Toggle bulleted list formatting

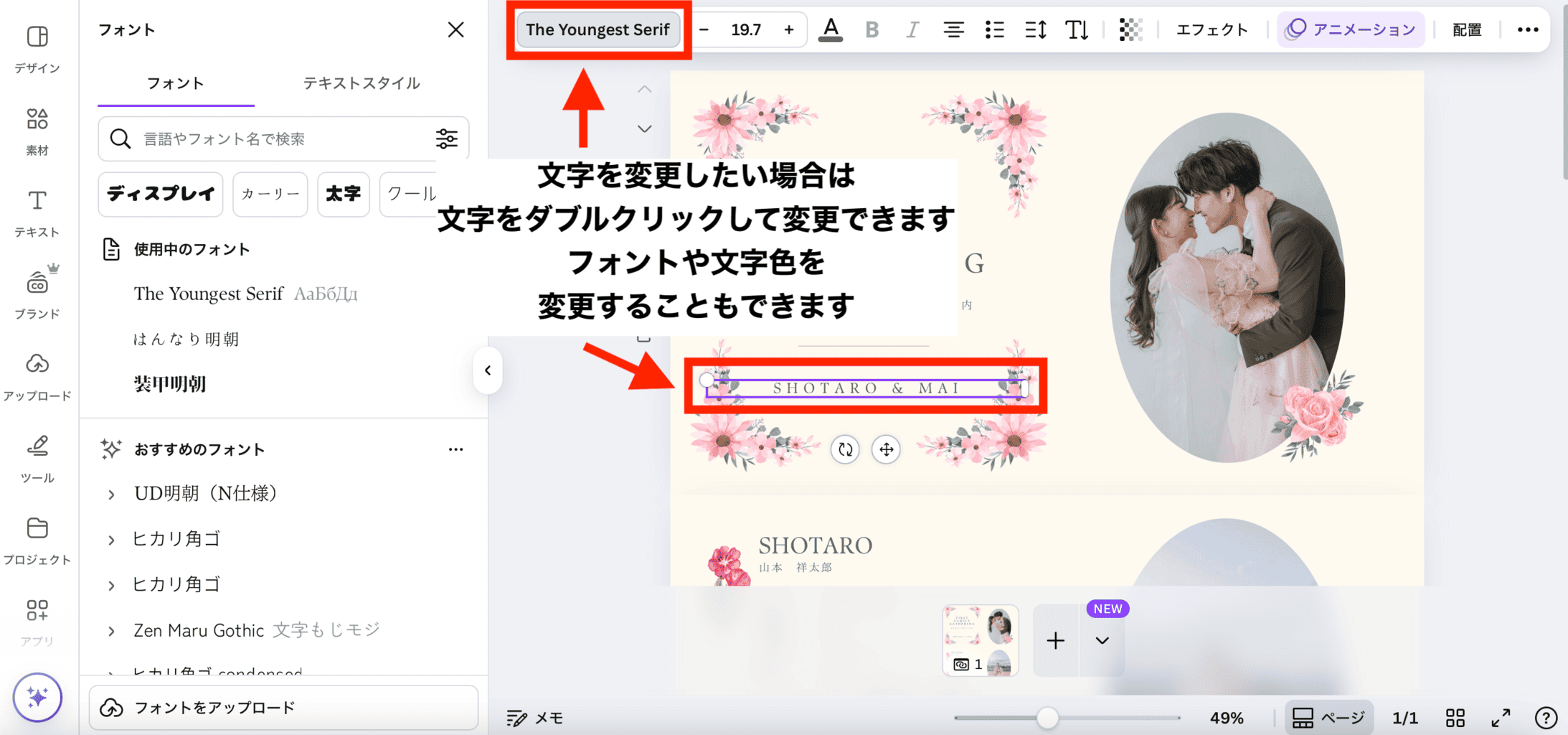(994, 29)
